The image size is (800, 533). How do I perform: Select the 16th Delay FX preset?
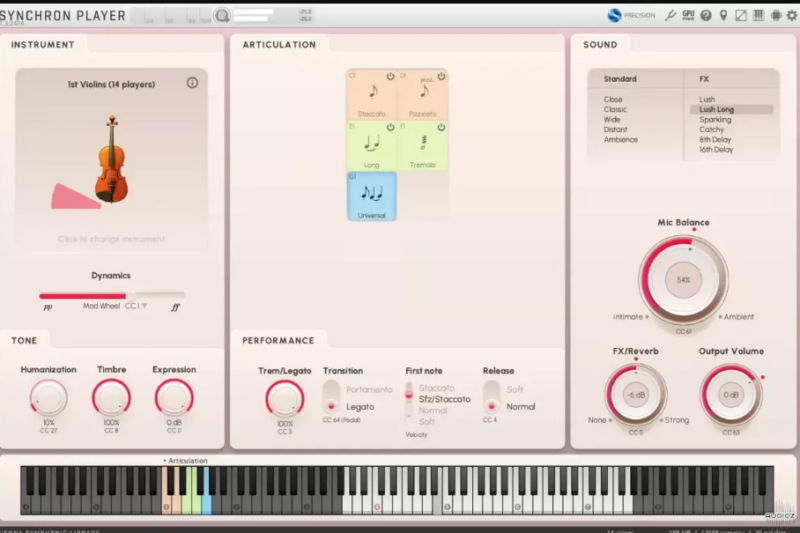tap(716, 149)
